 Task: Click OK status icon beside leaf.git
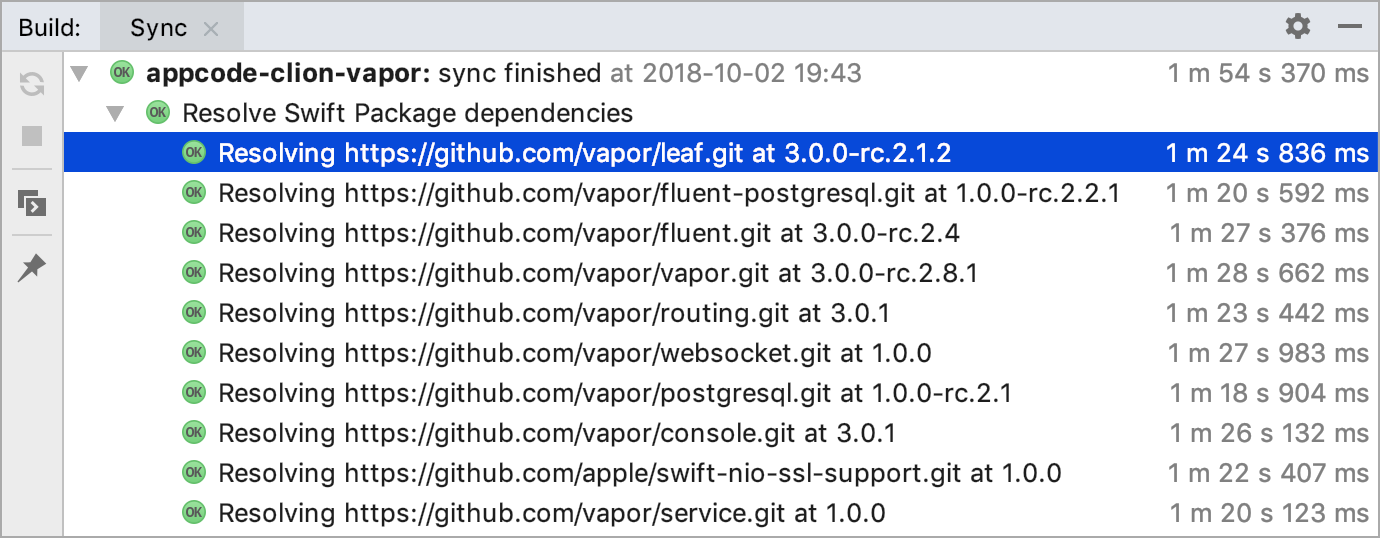[194, 152]
